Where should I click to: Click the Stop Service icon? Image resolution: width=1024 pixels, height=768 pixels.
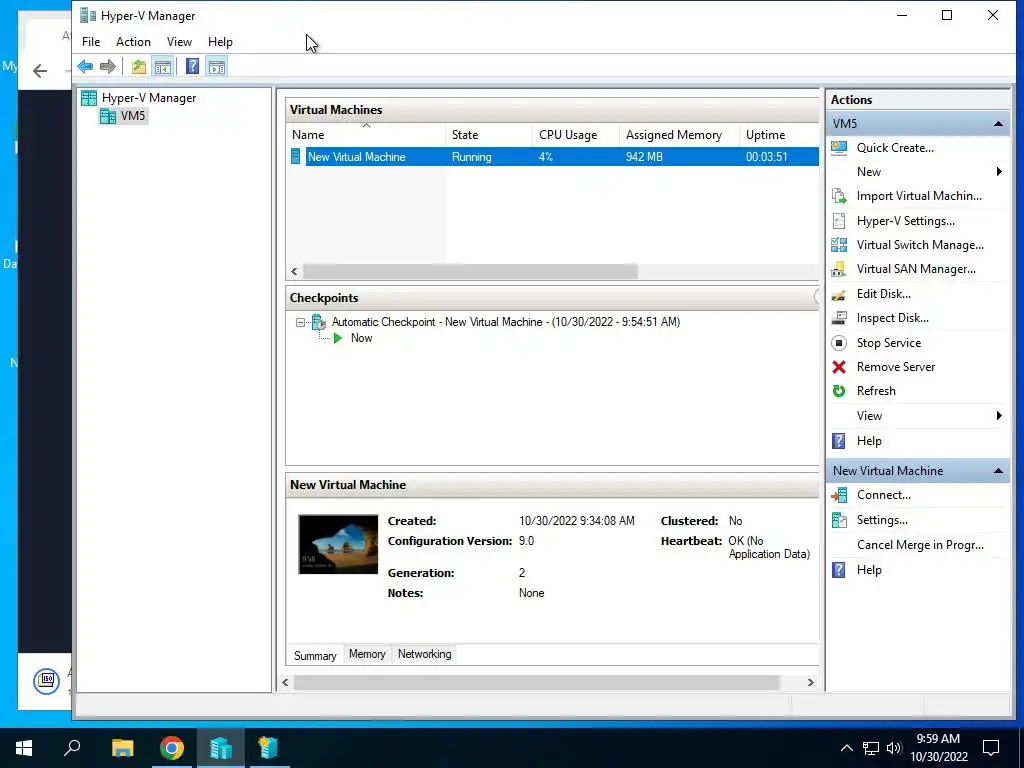[839, 343]
